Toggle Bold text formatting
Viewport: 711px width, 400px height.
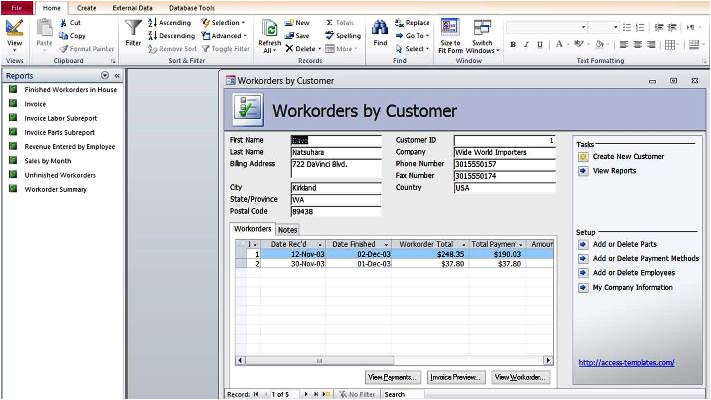pyautogui.click(x=513, y=44)
